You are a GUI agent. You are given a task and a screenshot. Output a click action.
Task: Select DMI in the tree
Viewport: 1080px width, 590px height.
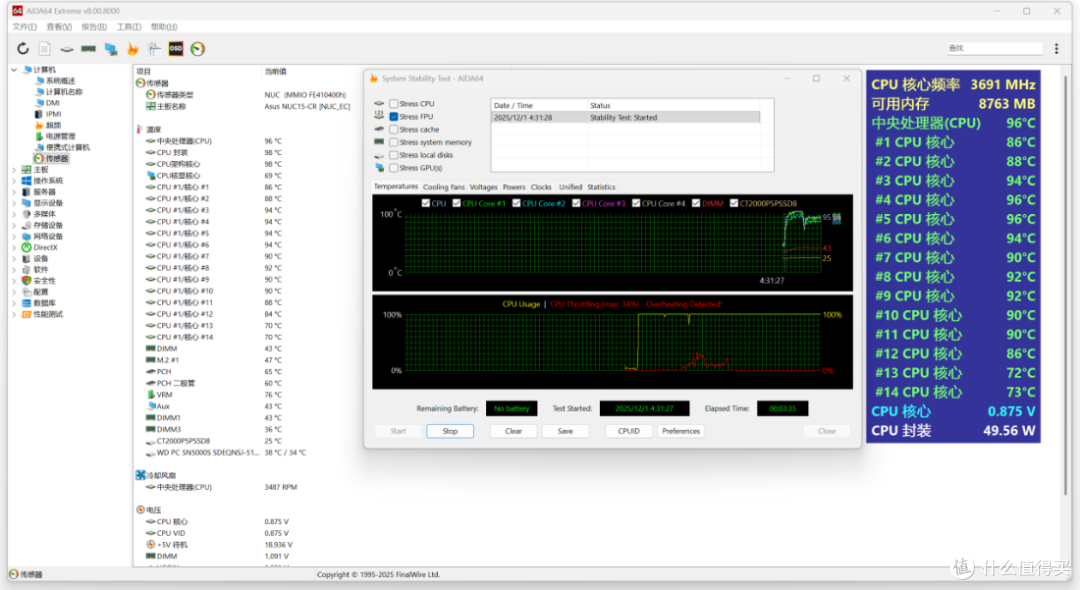tap(52, 103)
